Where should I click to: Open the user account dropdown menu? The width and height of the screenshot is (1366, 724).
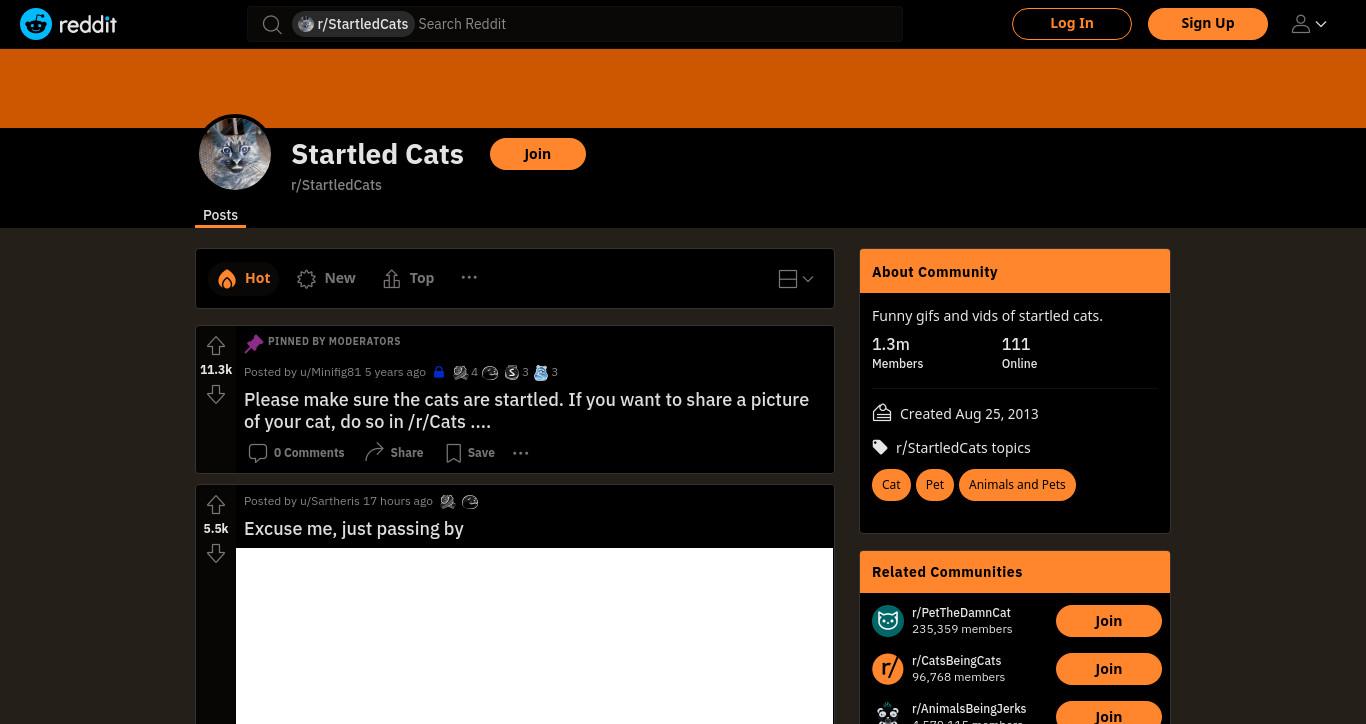[x=1309, y=24]
